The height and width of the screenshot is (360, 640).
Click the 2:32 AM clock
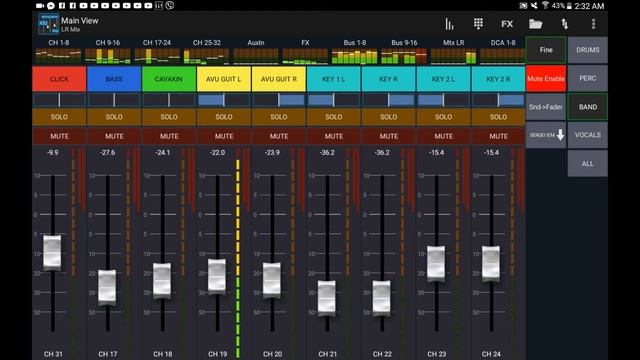(x=589, y=6)
